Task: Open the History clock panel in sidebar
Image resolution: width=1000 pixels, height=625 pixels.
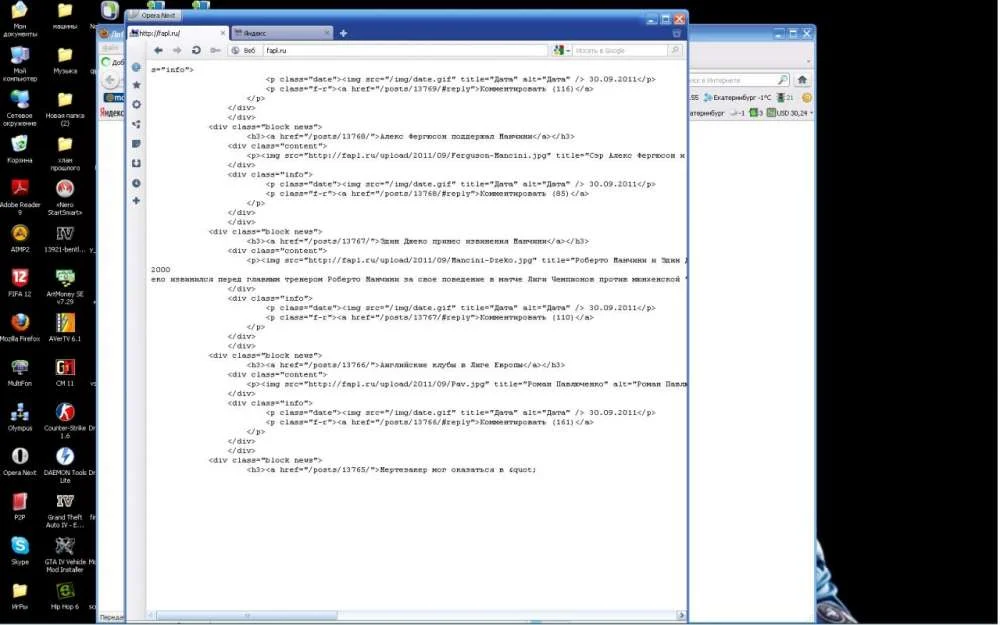Action: coord(136,183)
